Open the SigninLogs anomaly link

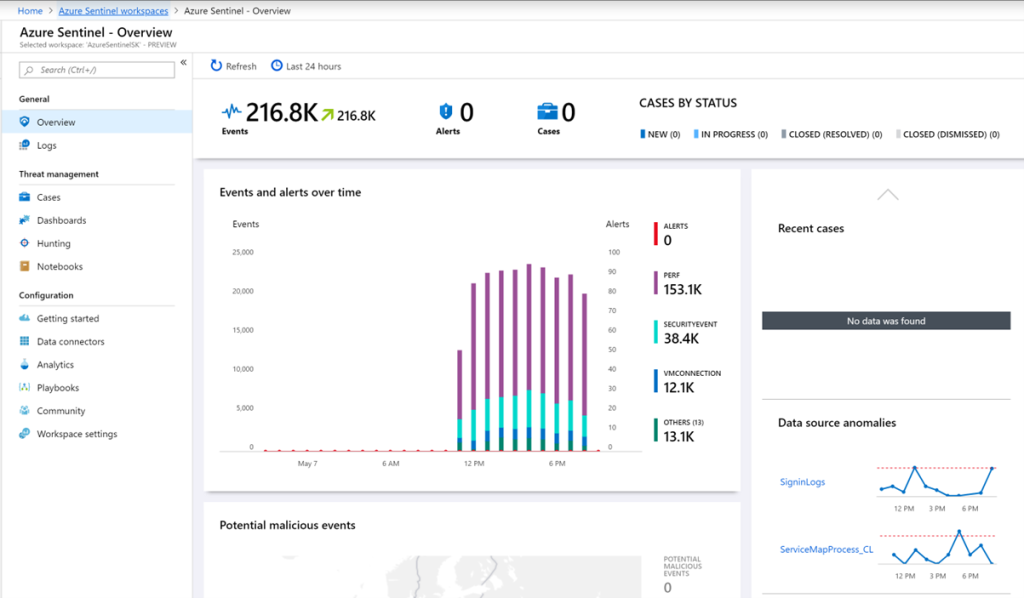point(802,482)
